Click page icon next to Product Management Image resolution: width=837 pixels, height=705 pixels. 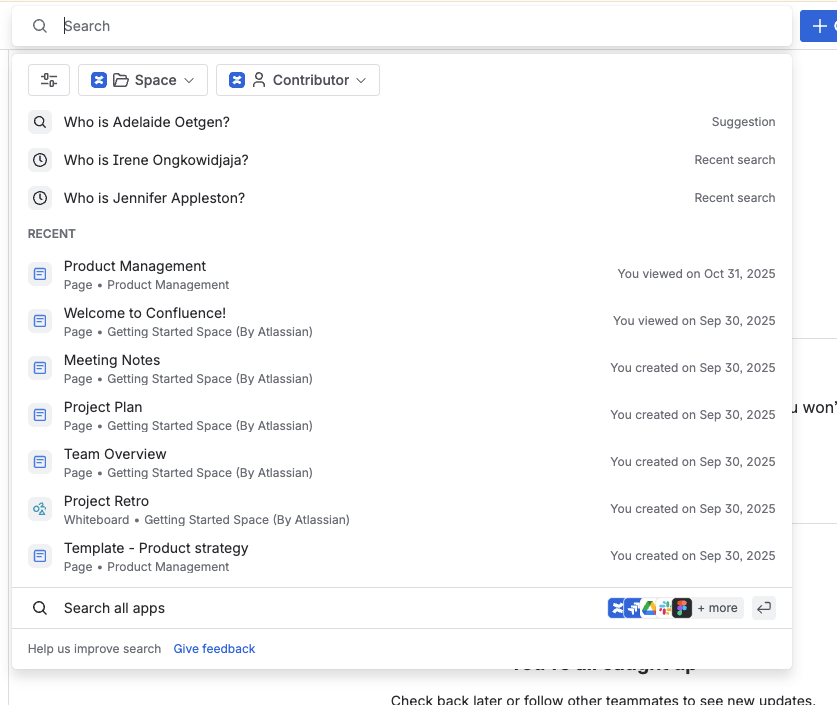(x=40, y=274)
